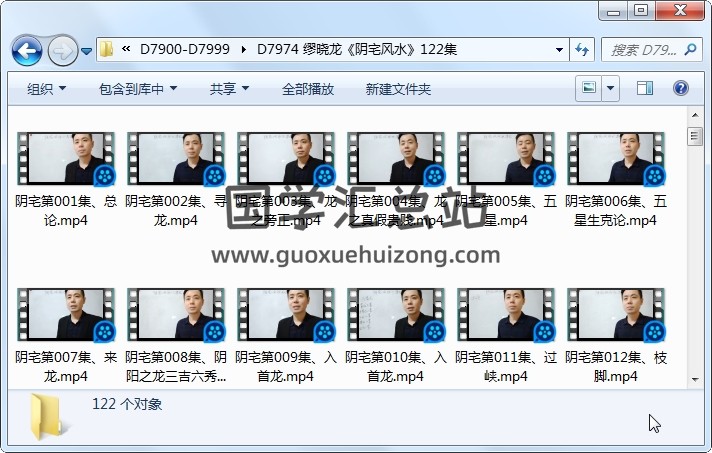Select D7900-D7999 breadcrumb segment

185,49
